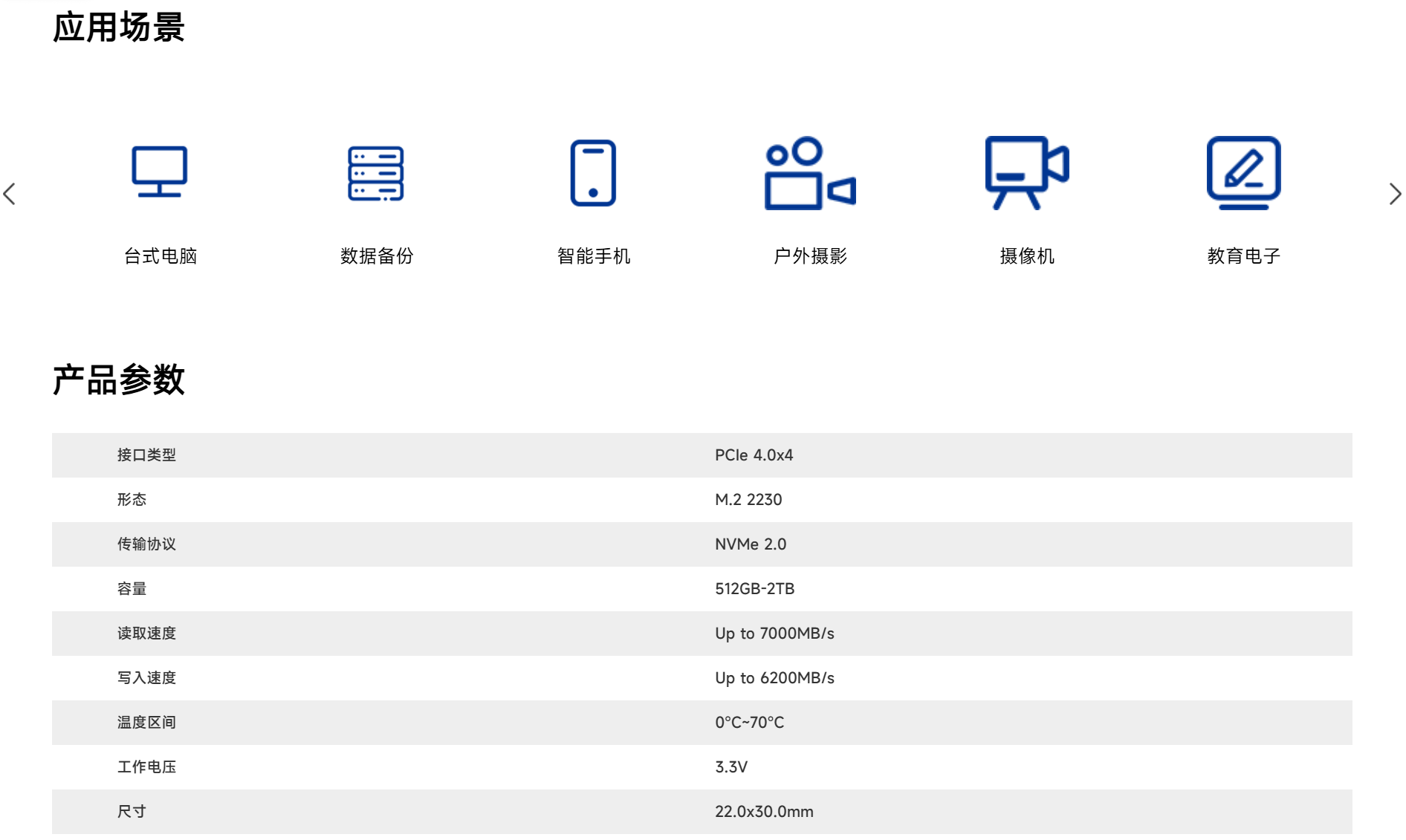Select the education electronics tablet icon

pyautogui.click(x=1243, y=173)
